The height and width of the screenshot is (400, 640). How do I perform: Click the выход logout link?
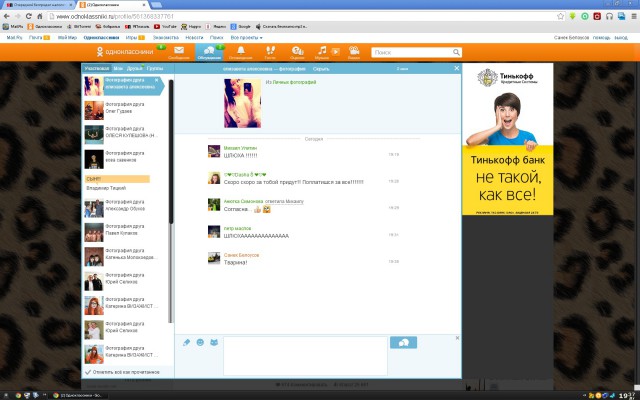621,38
